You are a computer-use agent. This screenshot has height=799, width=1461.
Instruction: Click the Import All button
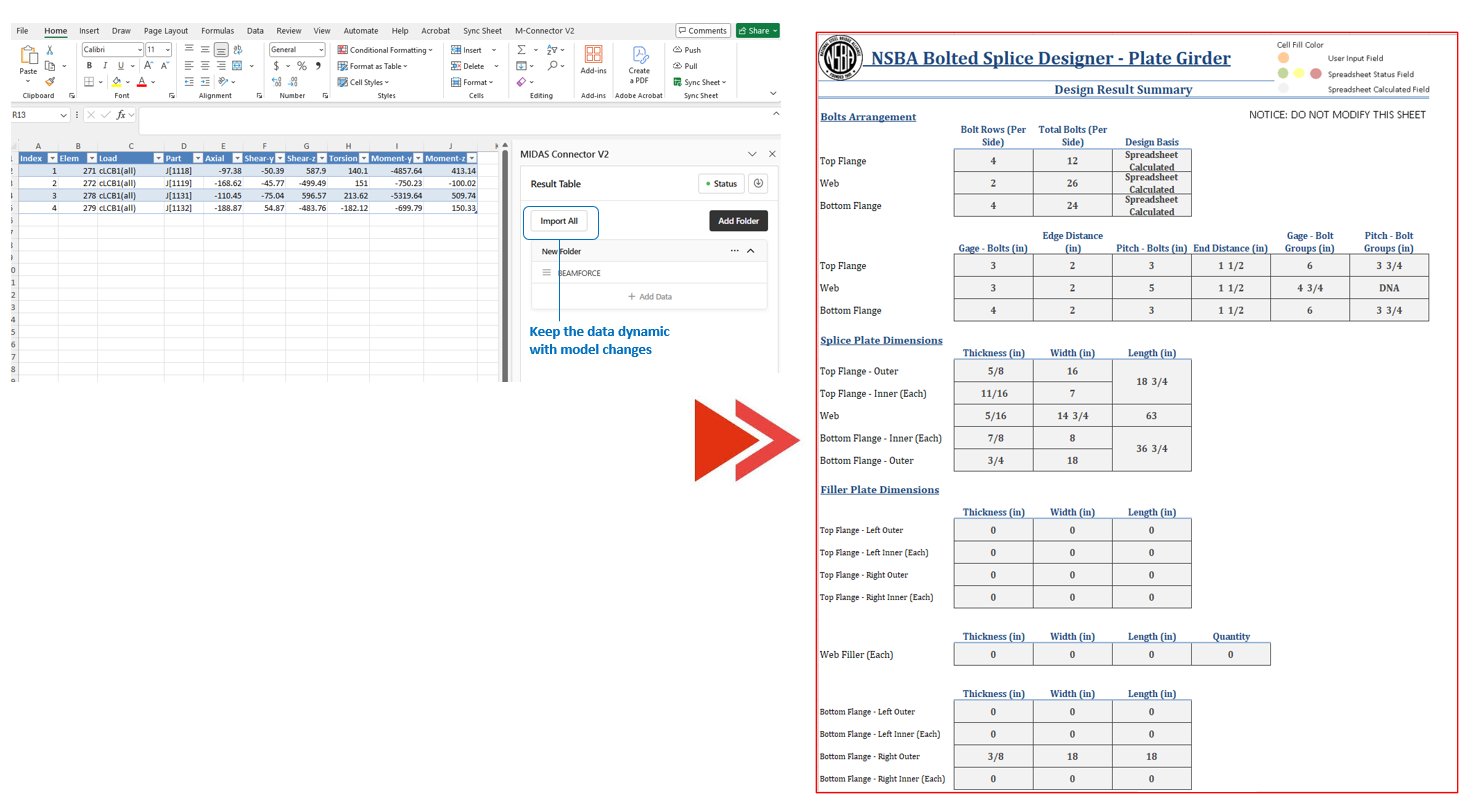click(x=559, y=221)
